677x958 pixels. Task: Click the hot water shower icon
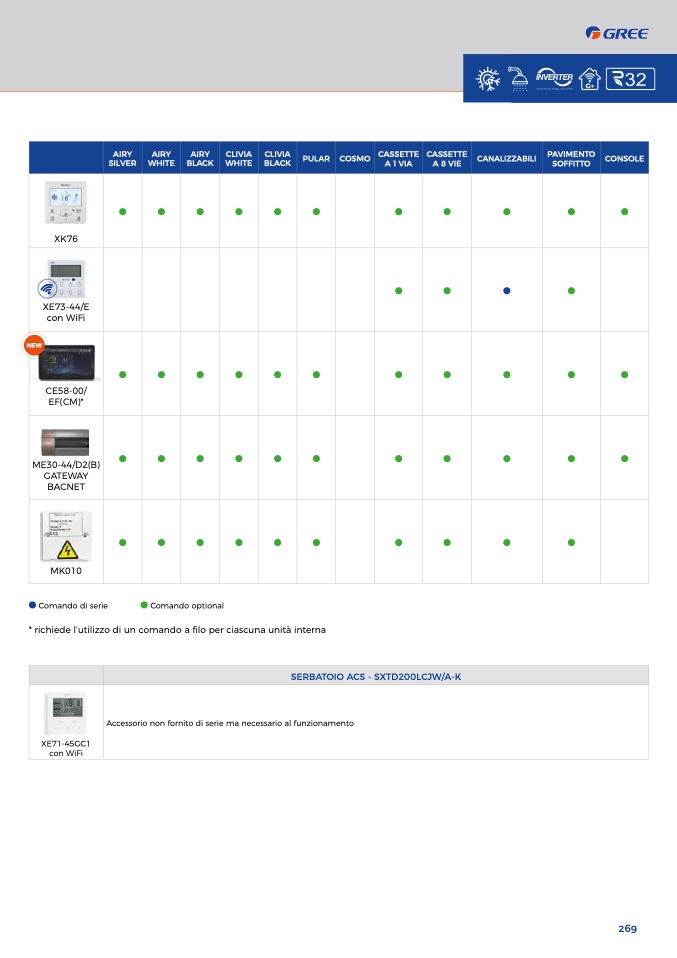pos(519,79)
